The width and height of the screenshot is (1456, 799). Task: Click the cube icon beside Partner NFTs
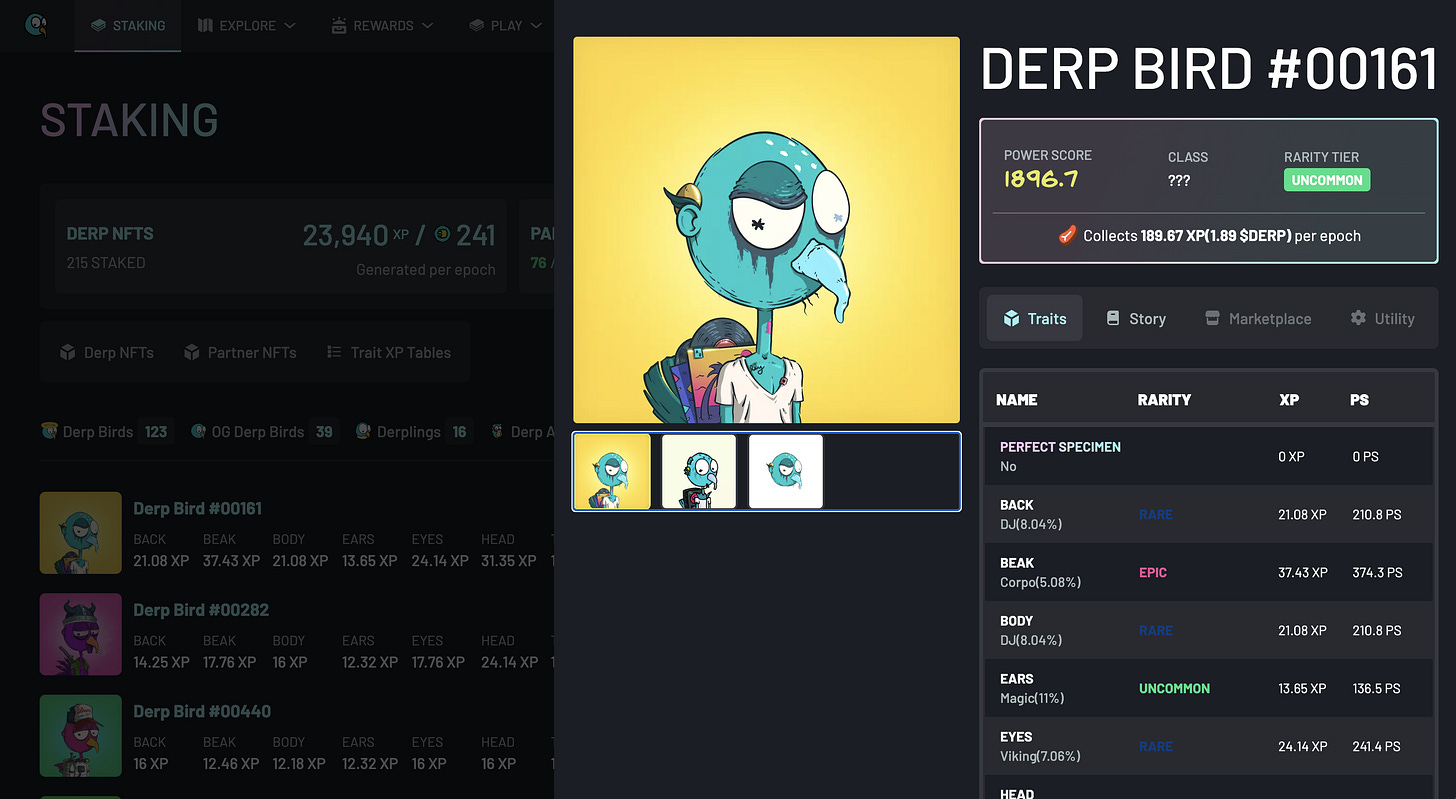[x=192, y=353]
